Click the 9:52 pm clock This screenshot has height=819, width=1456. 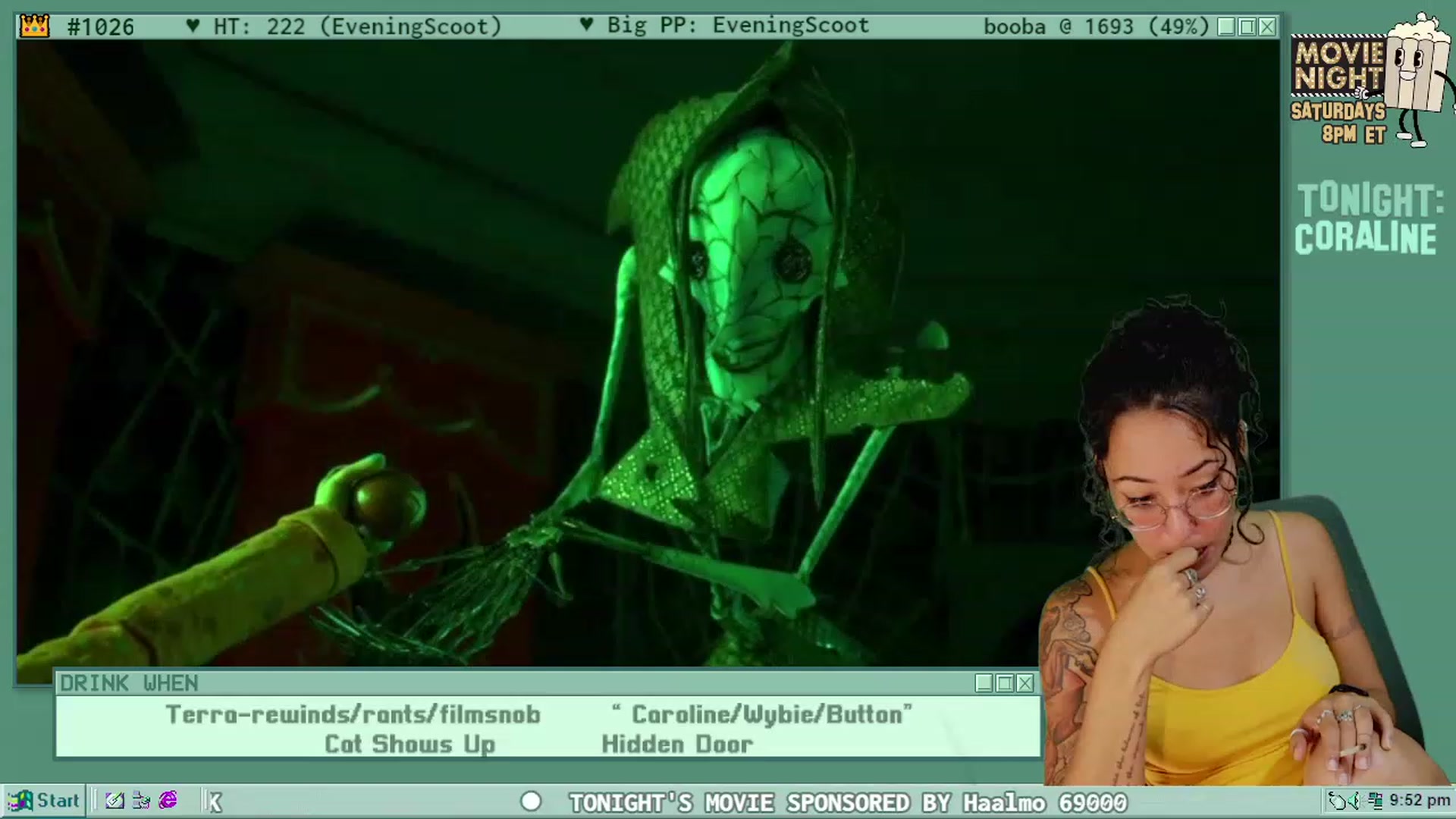1420,800
